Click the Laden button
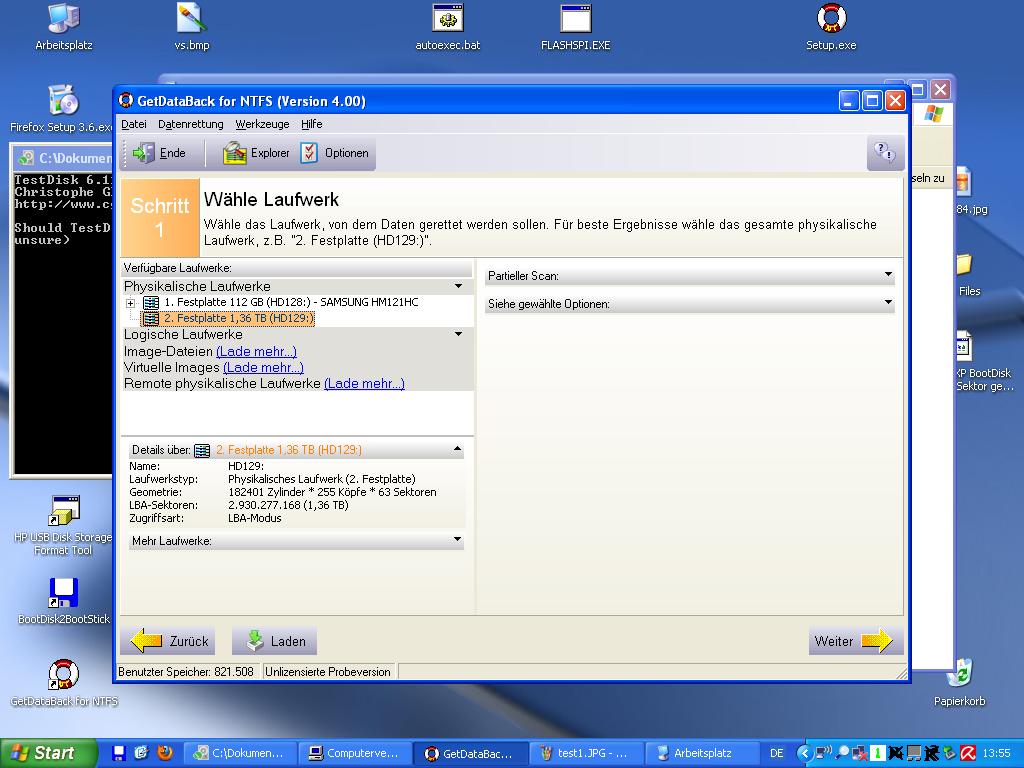Image resolution: width=1024 pixels, height=768 pixels. pos(275,641)
